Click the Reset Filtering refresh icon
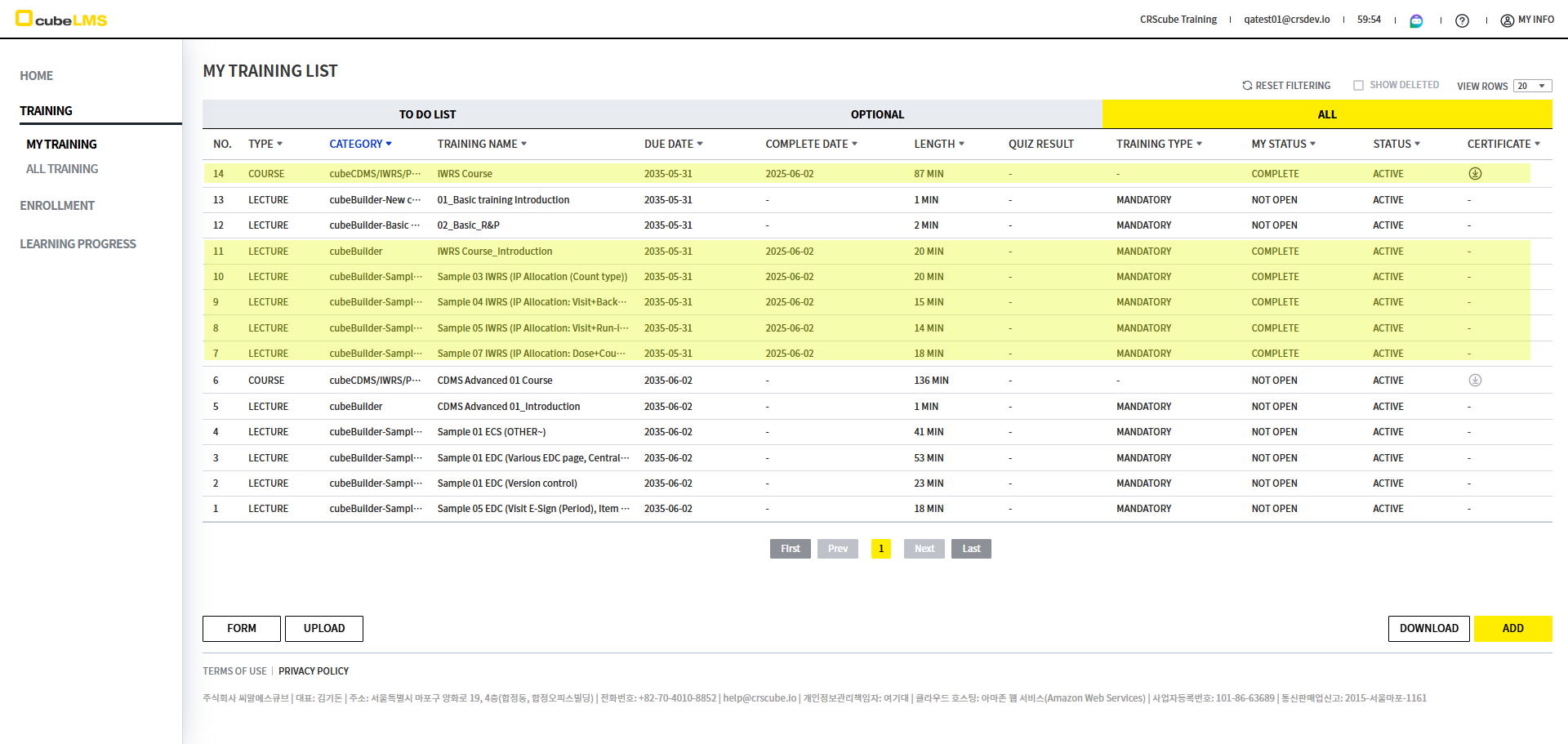This screenshot has width=1568, height=744. point(1247,86)
